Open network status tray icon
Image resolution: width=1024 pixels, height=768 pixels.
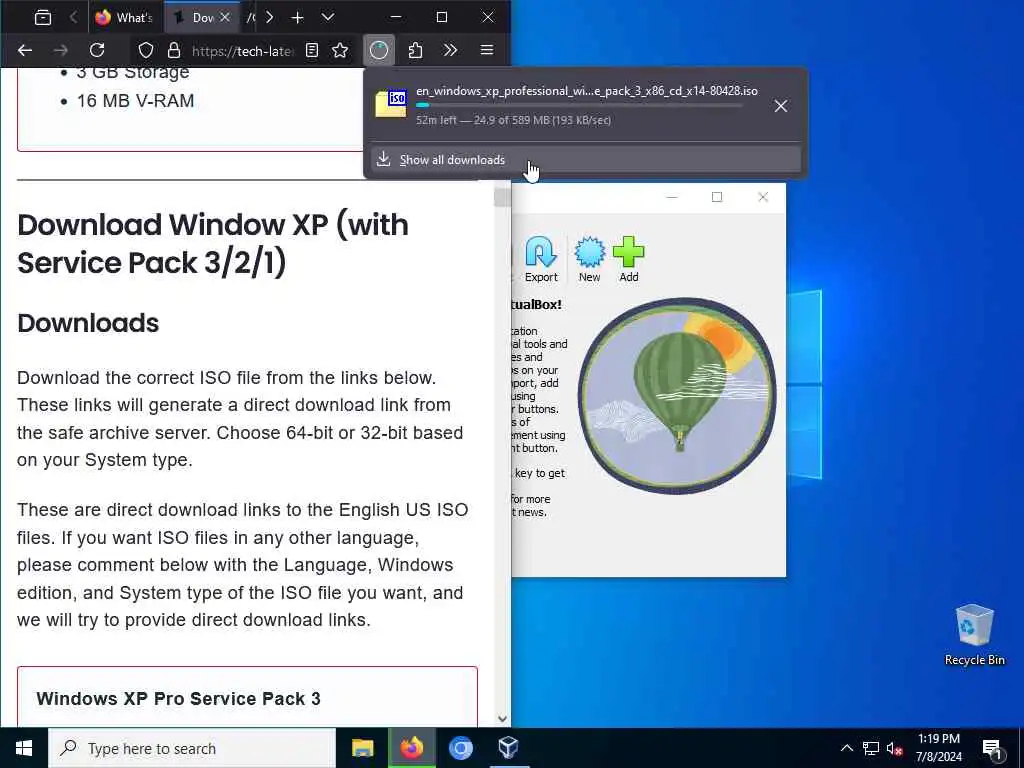[x=871, y=748]
